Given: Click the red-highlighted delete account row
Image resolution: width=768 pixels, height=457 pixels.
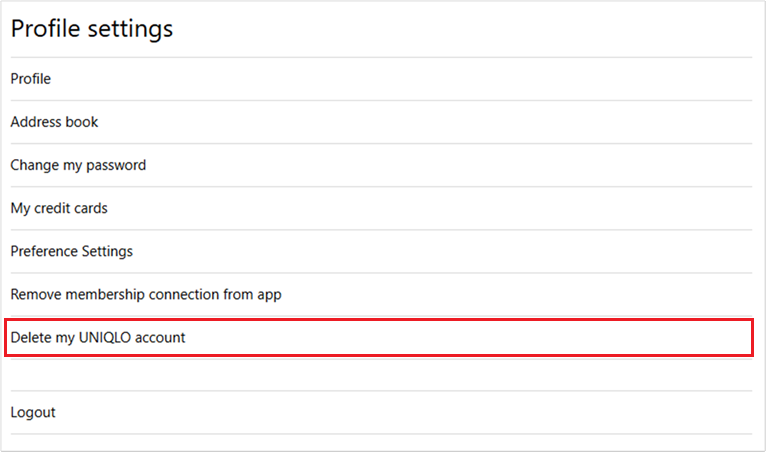Looking at the screenshot, I should (x=378, y=338).
